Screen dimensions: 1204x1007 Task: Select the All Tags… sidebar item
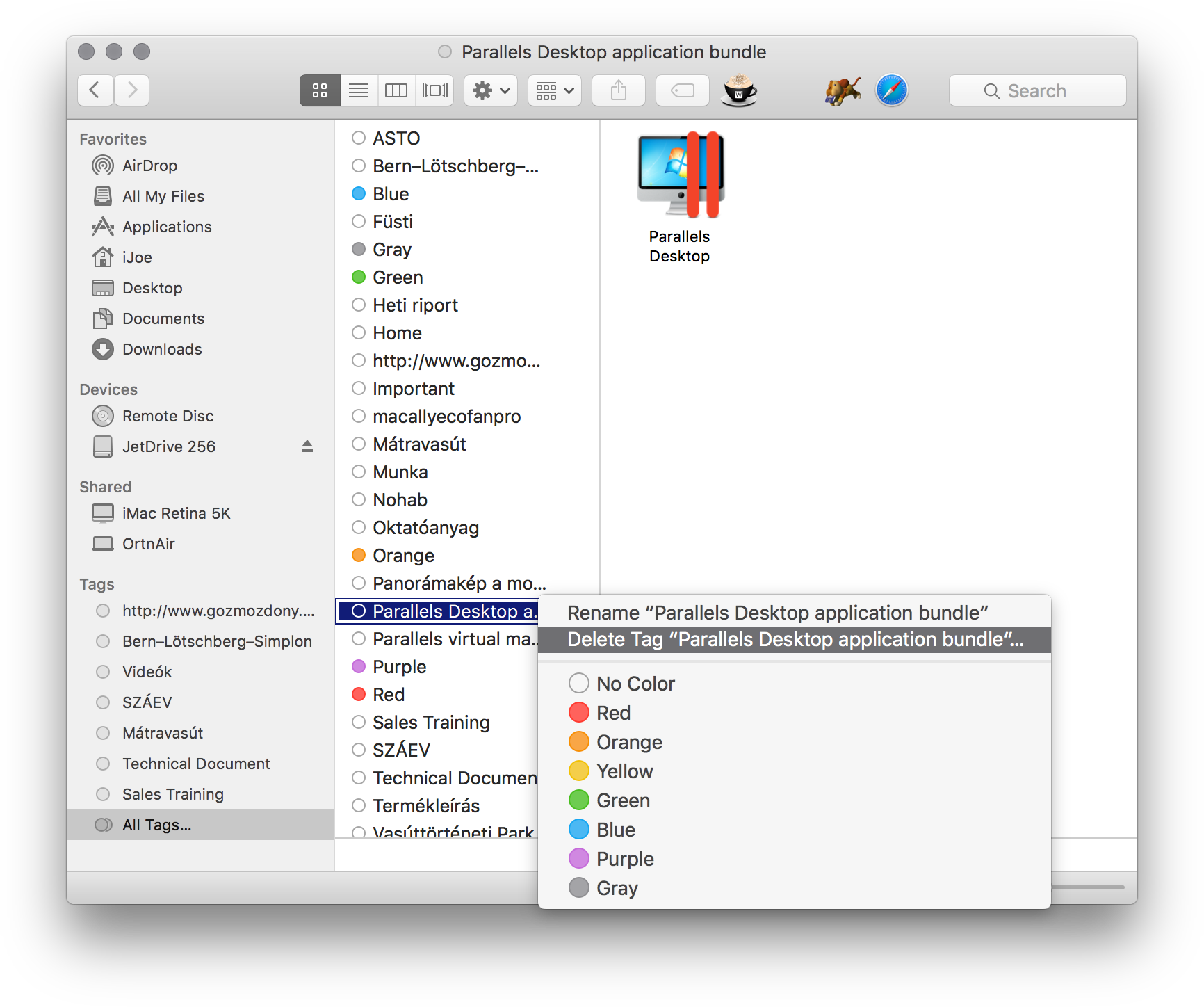(200, 825)
